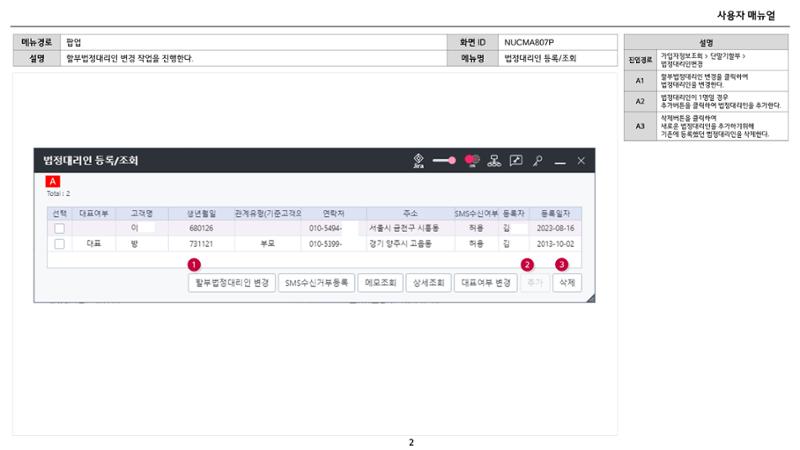Click address 서울시 금천구 시흥동
The height and width of the screenshot is (450, 800).
[x=404, y=228]
